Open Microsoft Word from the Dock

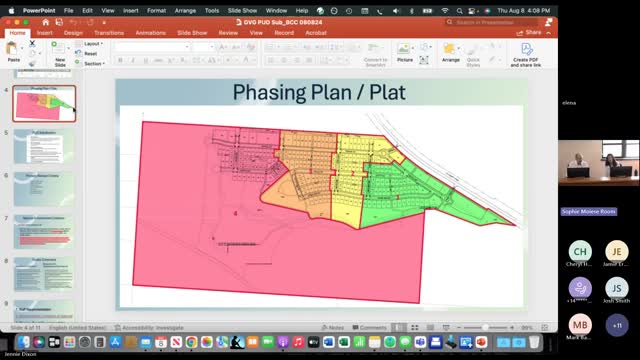[329, 342]
